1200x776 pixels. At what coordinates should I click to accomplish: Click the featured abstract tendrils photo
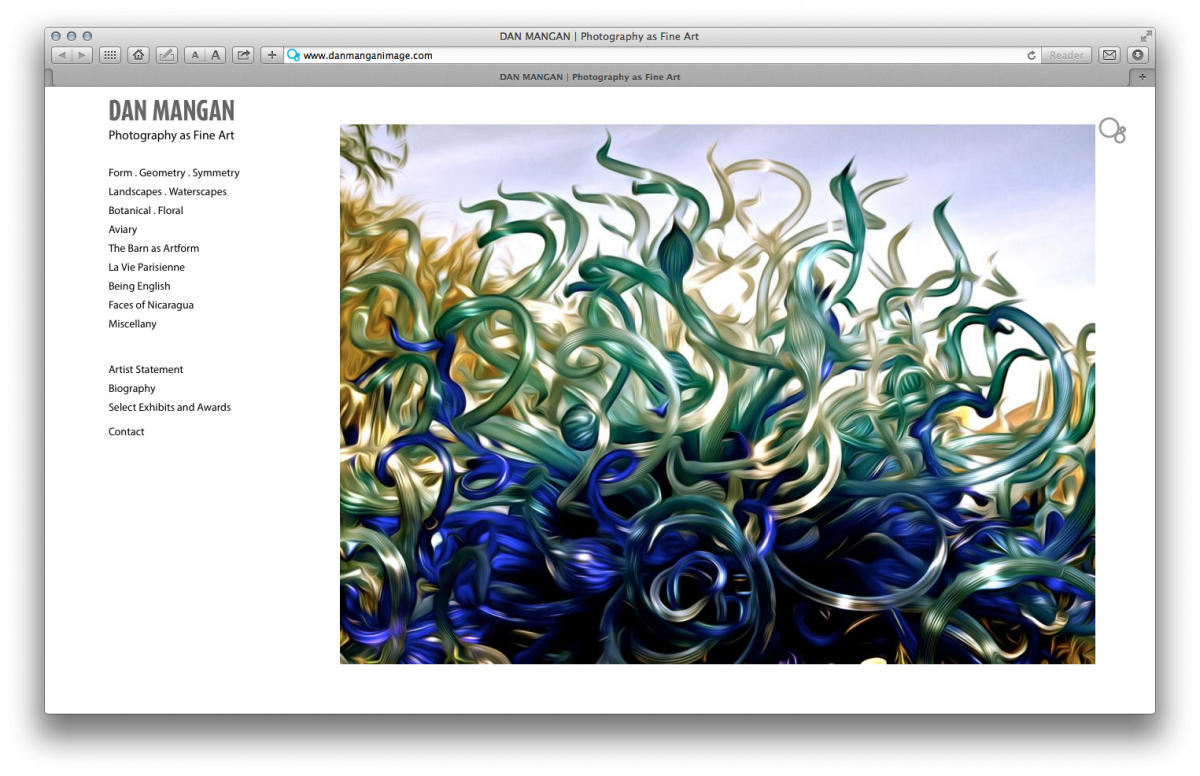pos(717,395)
